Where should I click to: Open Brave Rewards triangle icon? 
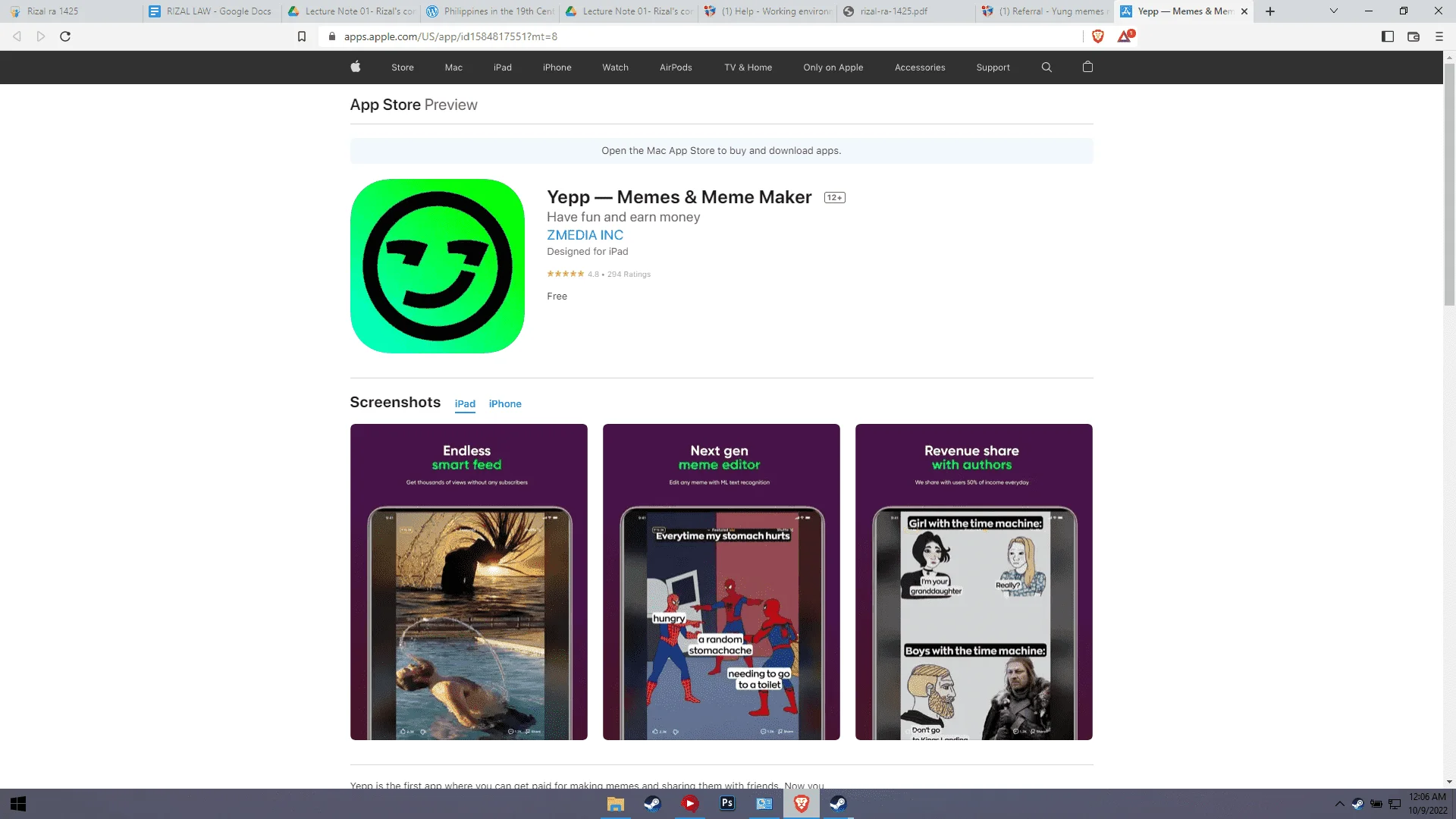tap(1125, 36)
